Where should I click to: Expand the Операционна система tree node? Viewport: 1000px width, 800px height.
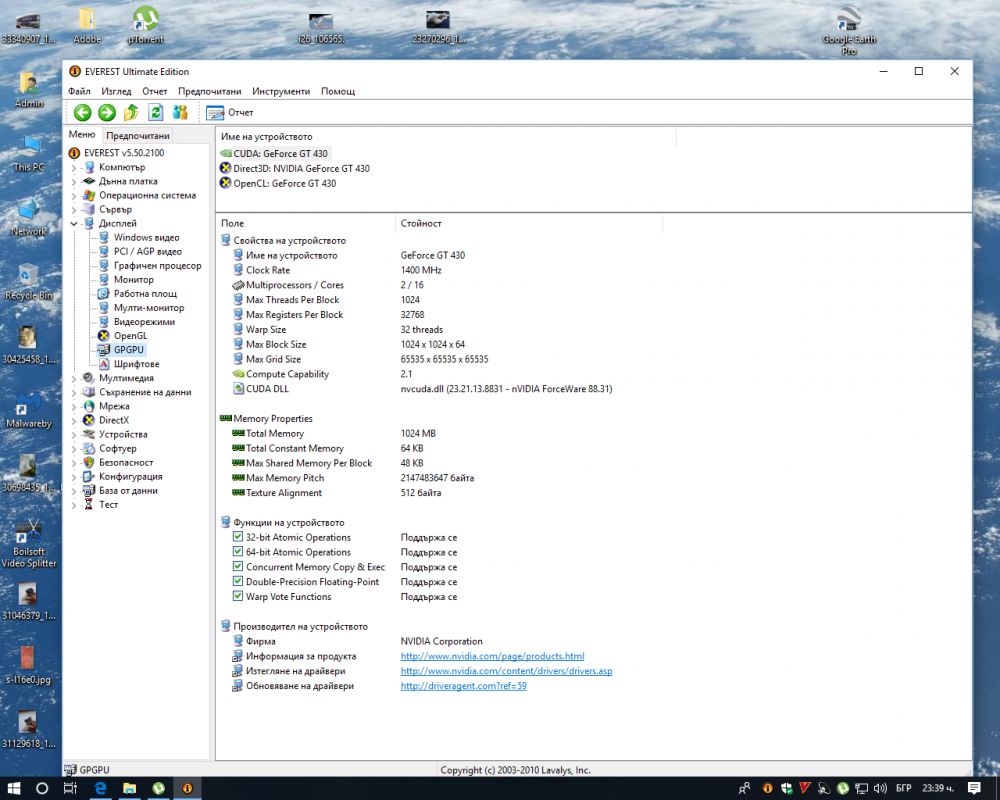click(73, 196)
